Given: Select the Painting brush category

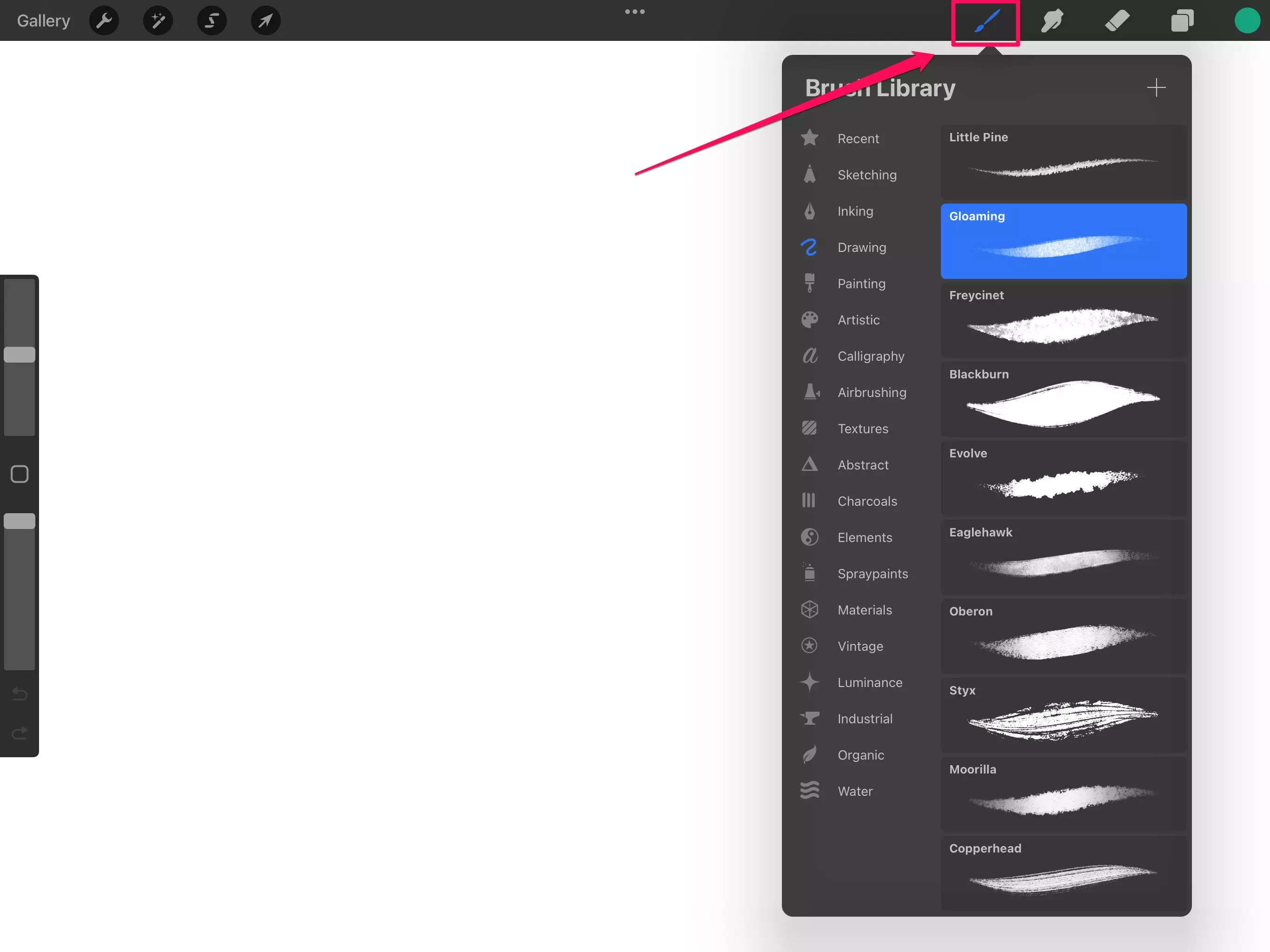Looking at the screenshot, I should 861,283.
